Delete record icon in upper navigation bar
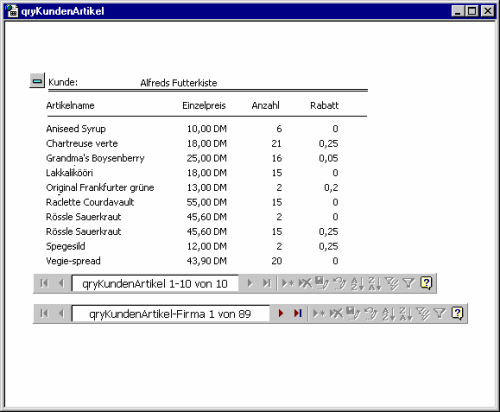500x412 pixels. (x=305, y=283)
